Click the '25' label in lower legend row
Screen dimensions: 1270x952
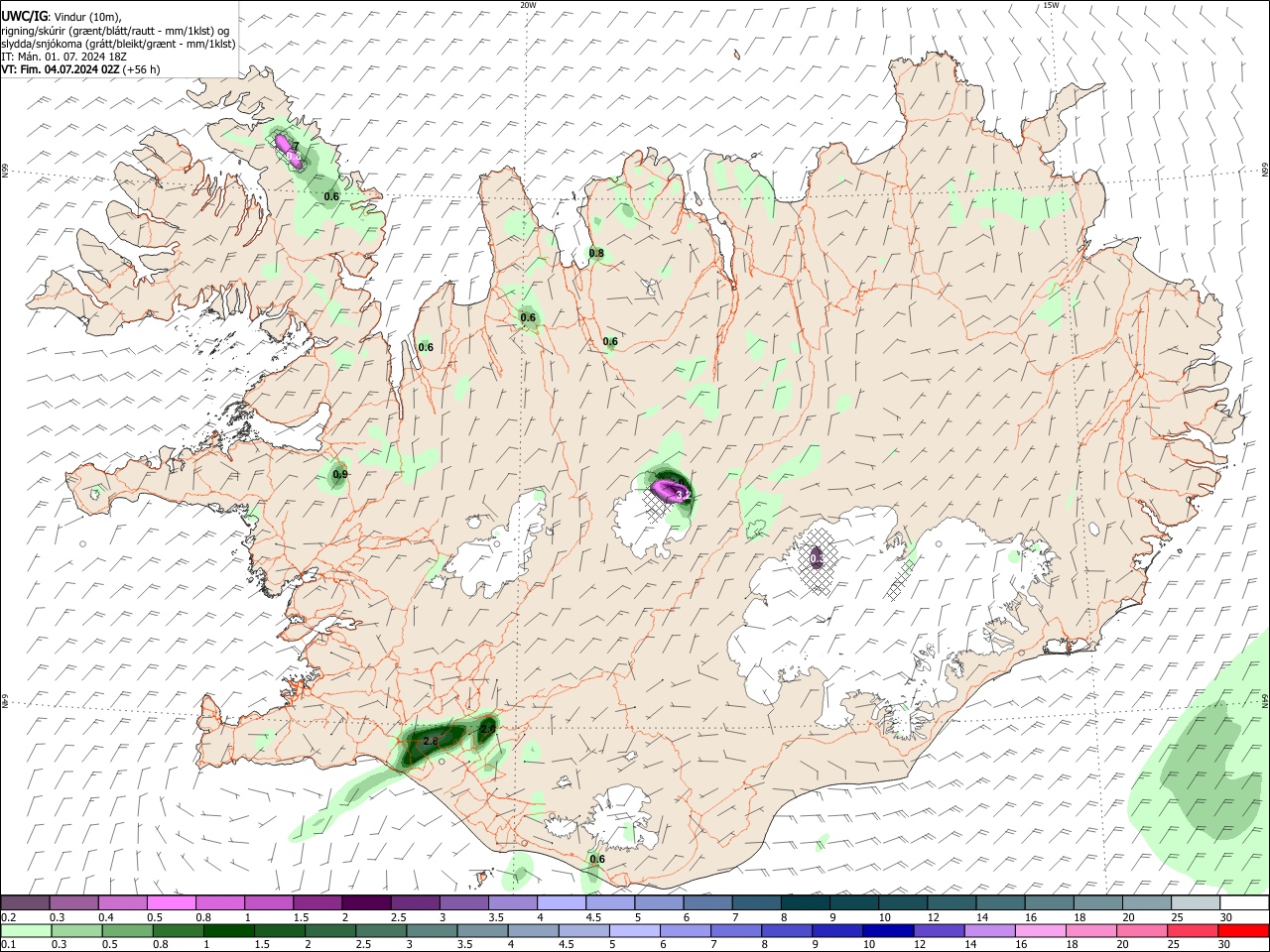[1175, 945]
